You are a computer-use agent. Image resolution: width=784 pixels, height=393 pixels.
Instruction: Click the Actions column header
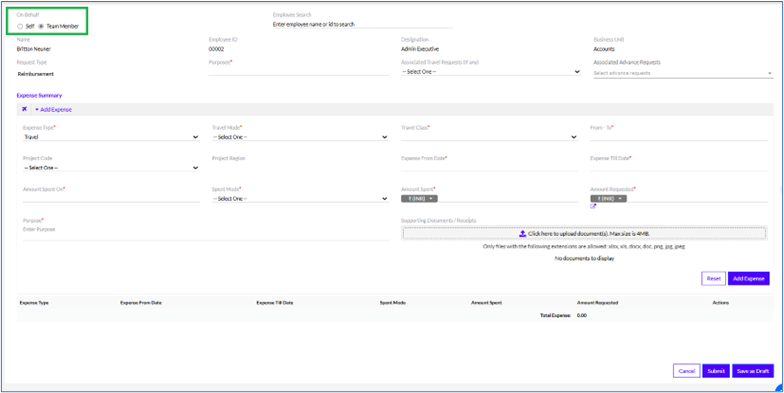[x=720, y=302]
